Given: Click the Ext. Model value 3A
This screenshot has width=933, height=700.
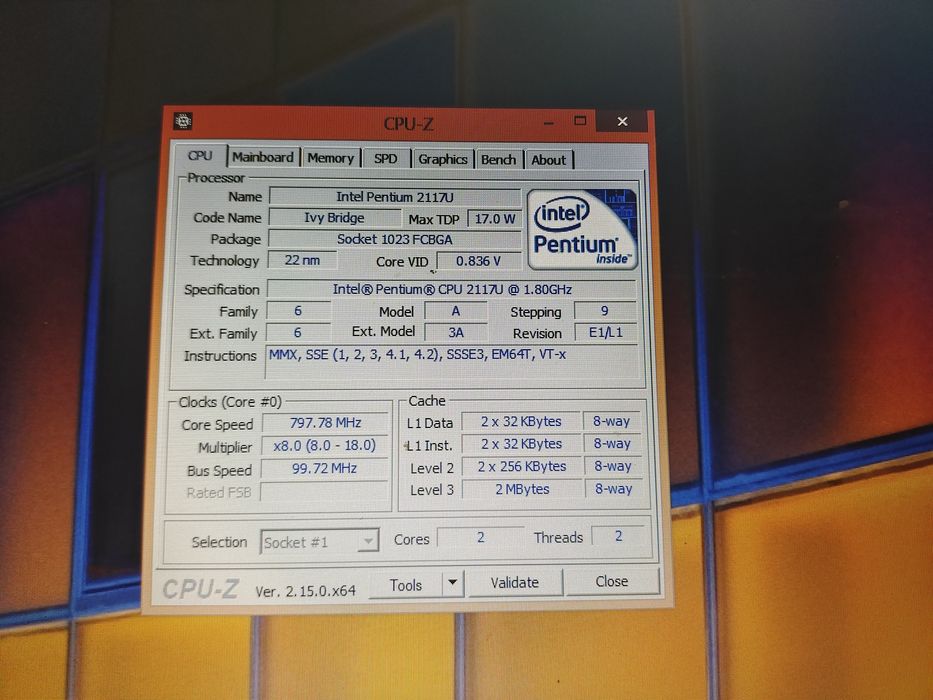Looking at the screenshot, I should tap(456, 332).
